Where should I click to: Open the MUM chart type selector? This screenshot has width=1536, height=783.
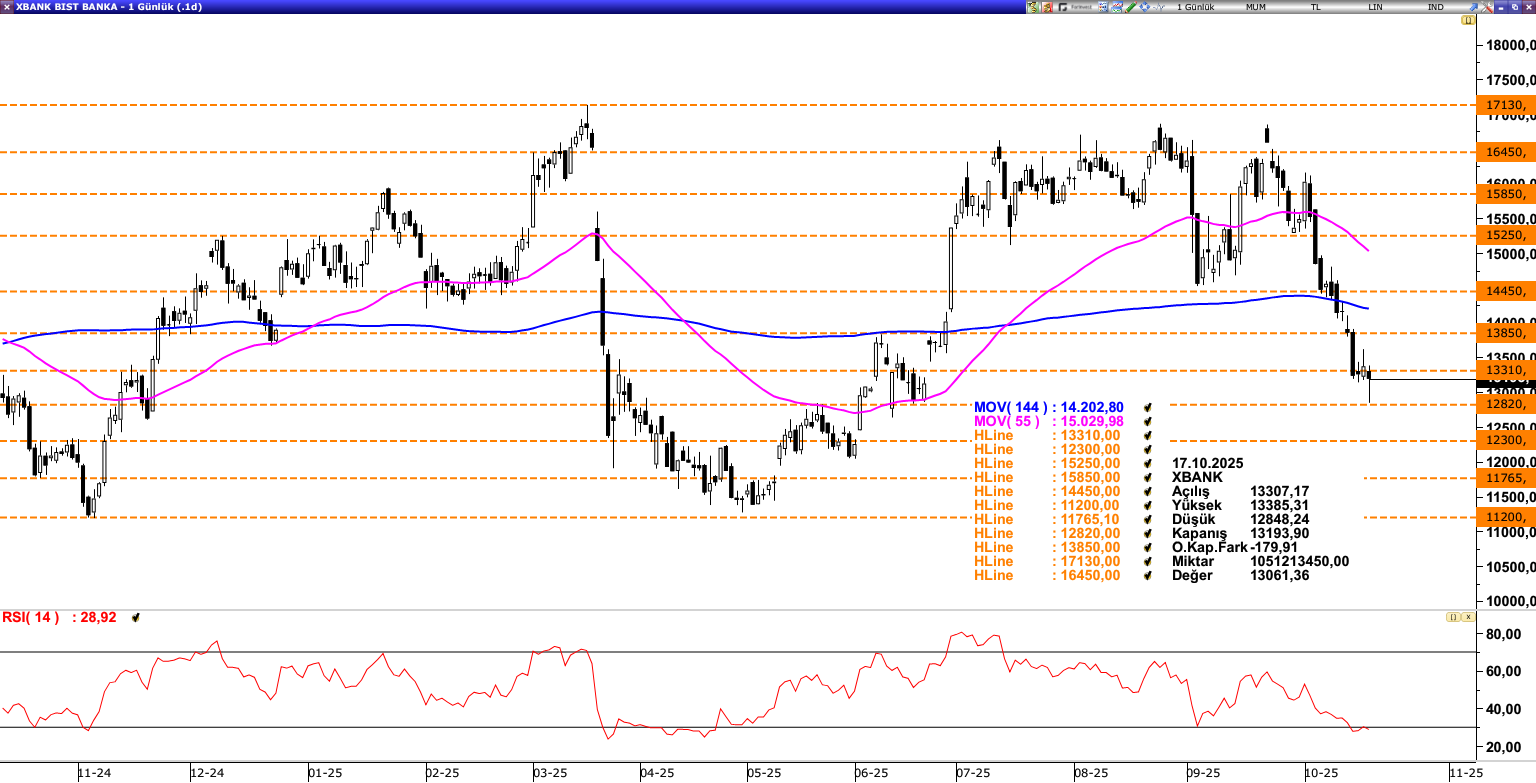point(1256,6)
